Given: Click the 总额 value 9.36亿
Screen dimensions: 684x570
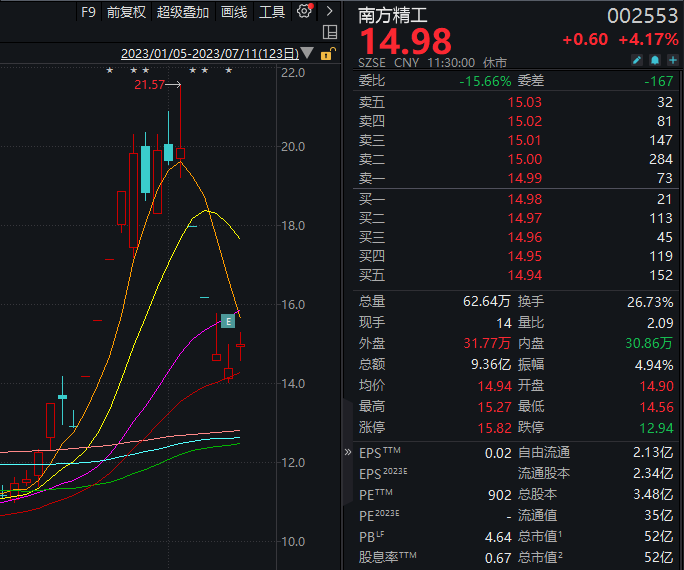Looking at the screenshot, I should (491, 364).
